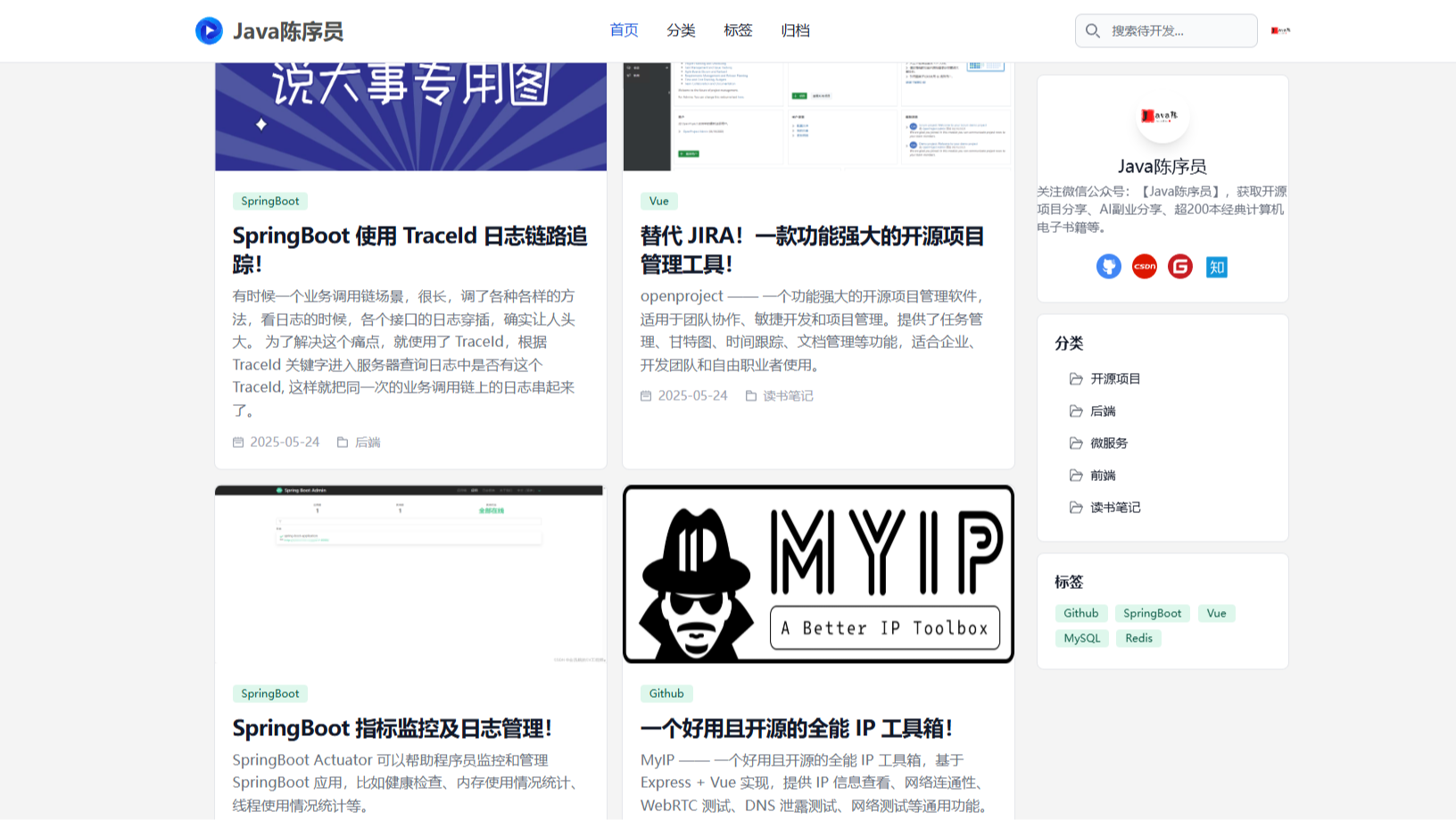Click the Java陈序员 name in profile card

coord(1162,167)
